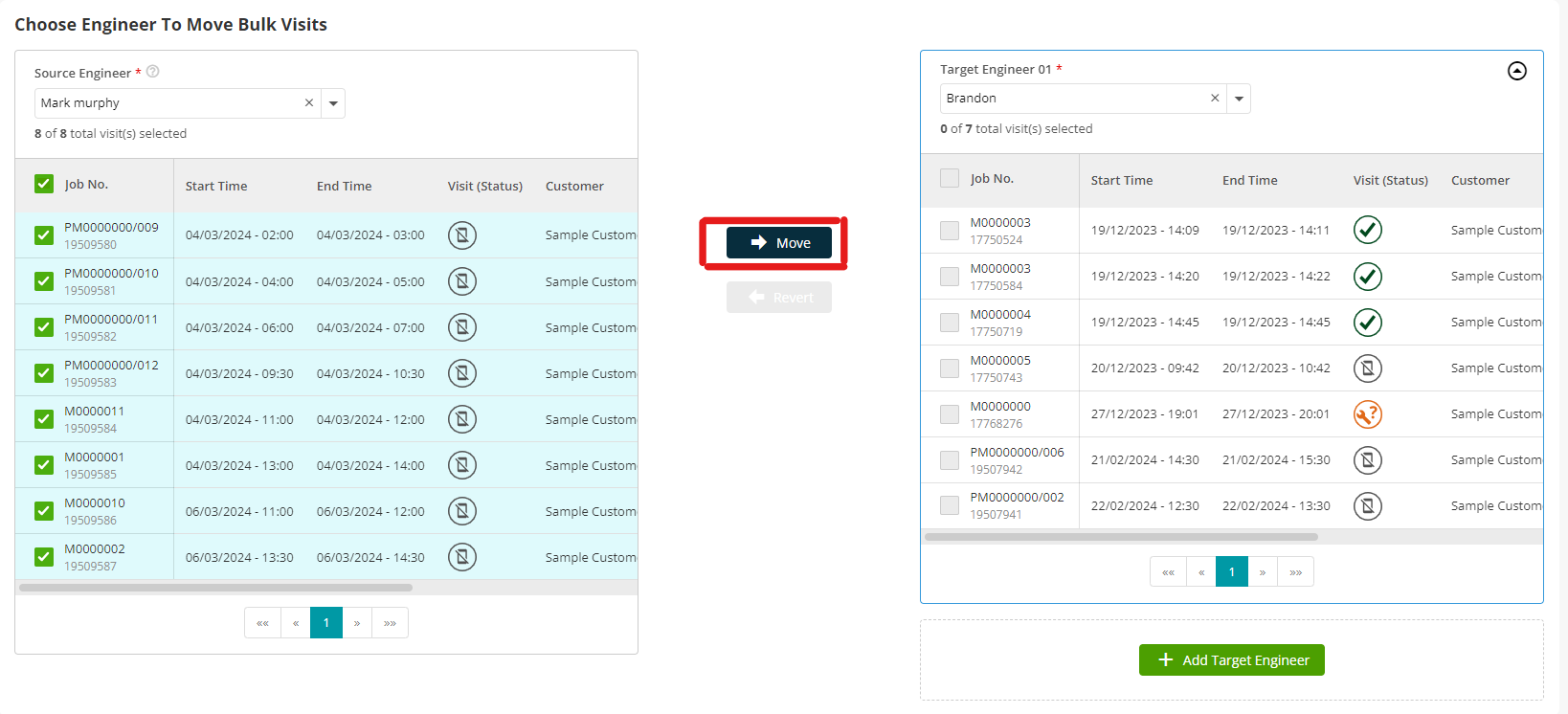Click the Move button

779,243
